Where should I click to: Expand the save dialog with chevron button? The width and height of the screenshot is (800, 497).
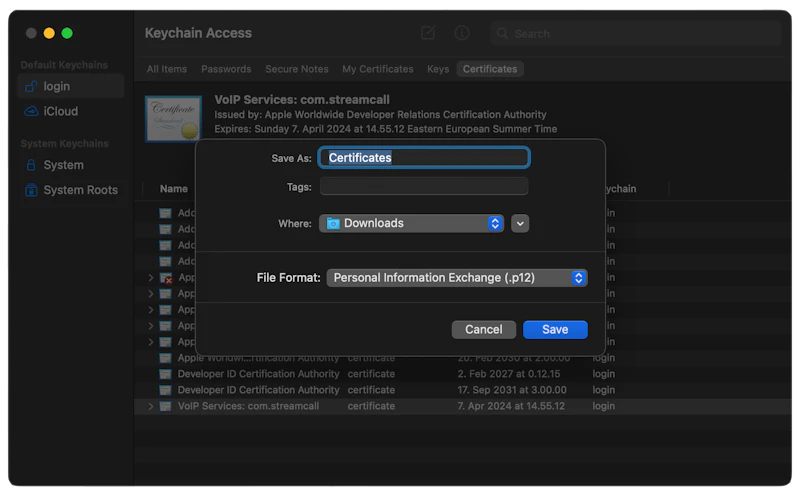point(520,223)
